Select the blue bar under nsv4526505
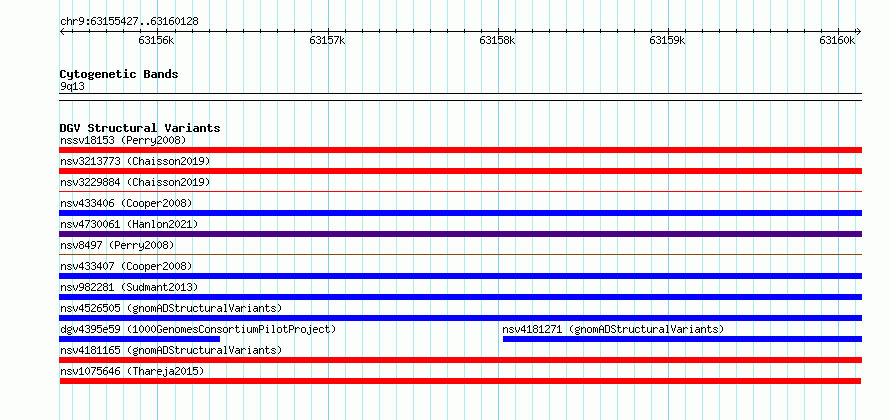Image resolution: width=890 pixels, height=420 pixels. (x=460, y=318)
